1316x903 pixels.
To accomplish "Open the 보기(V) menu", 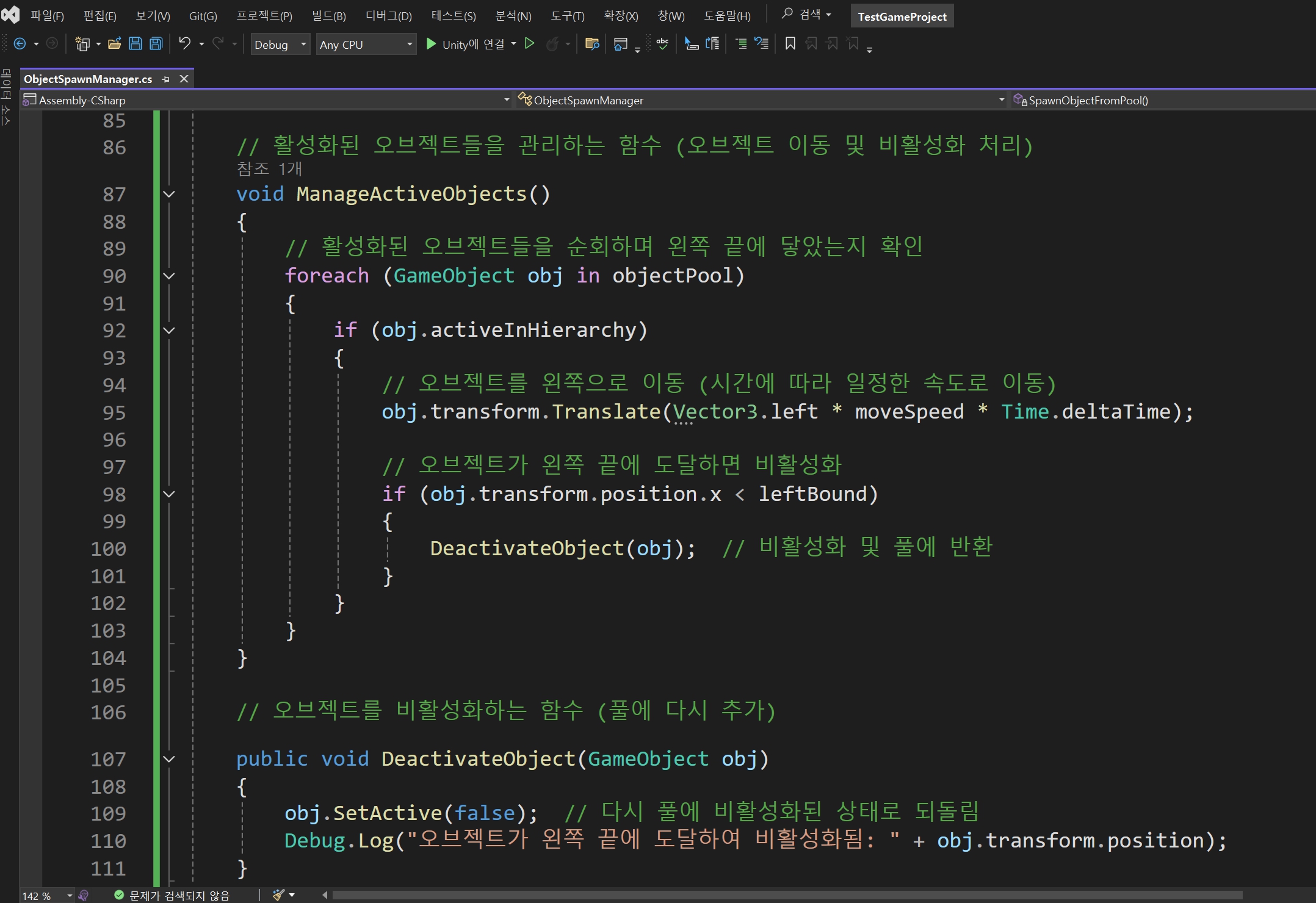I will click(153, 16).
